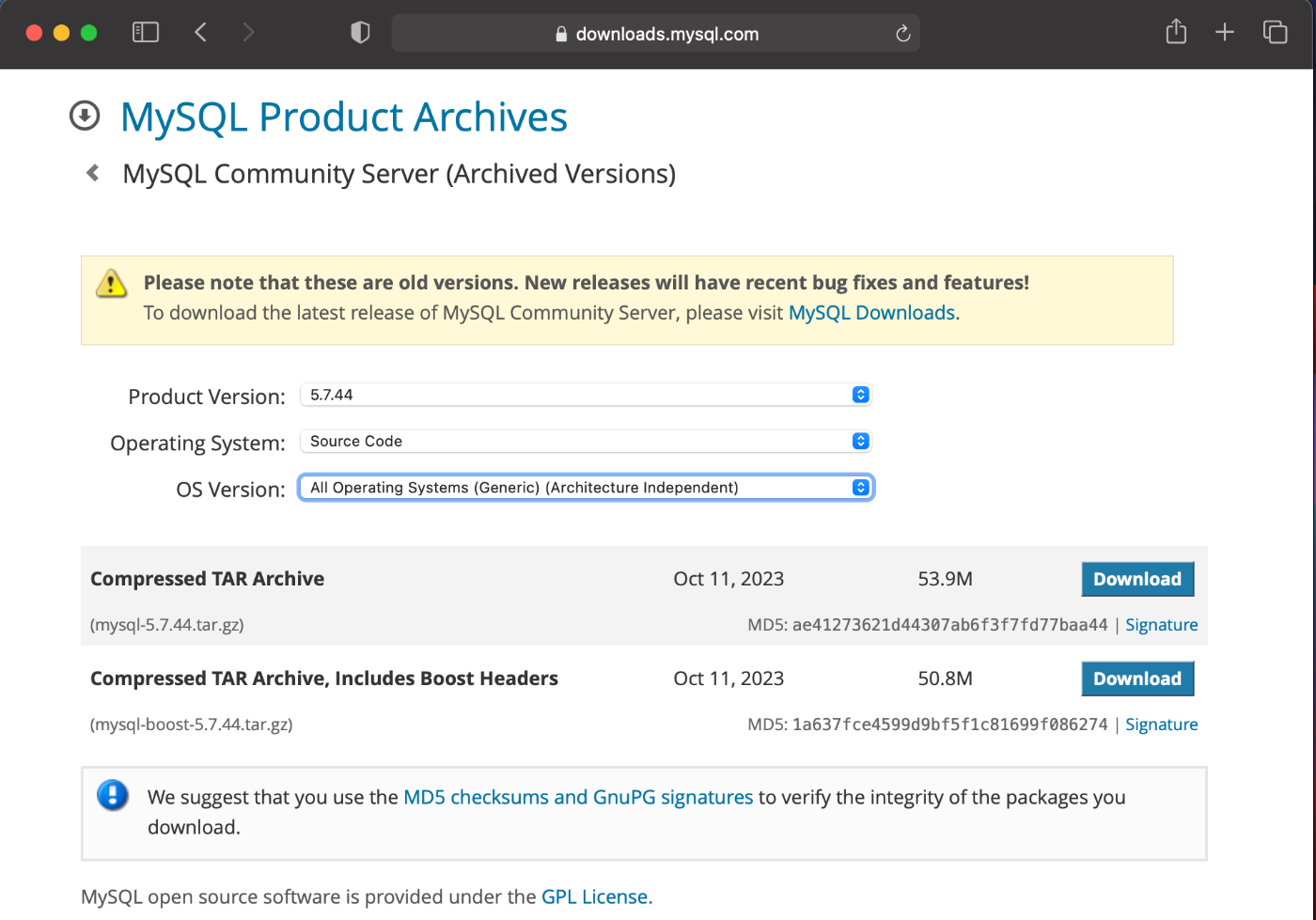Image resolution: width=1316 pixels, height=920 pixels.
Task: Show the tab overview icon
Action: [x=1276, y=33]
